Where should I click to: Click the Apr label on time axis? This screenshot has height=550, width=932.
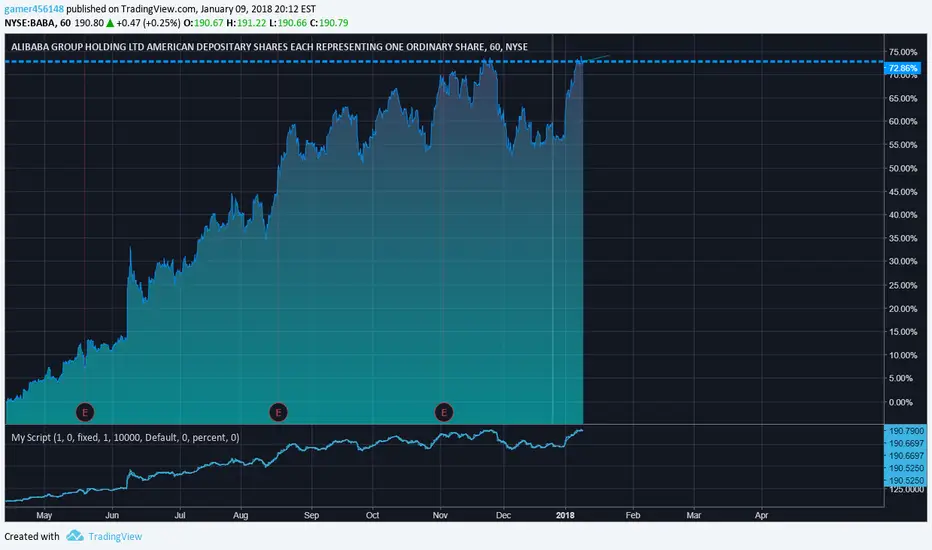pos(761,515)
